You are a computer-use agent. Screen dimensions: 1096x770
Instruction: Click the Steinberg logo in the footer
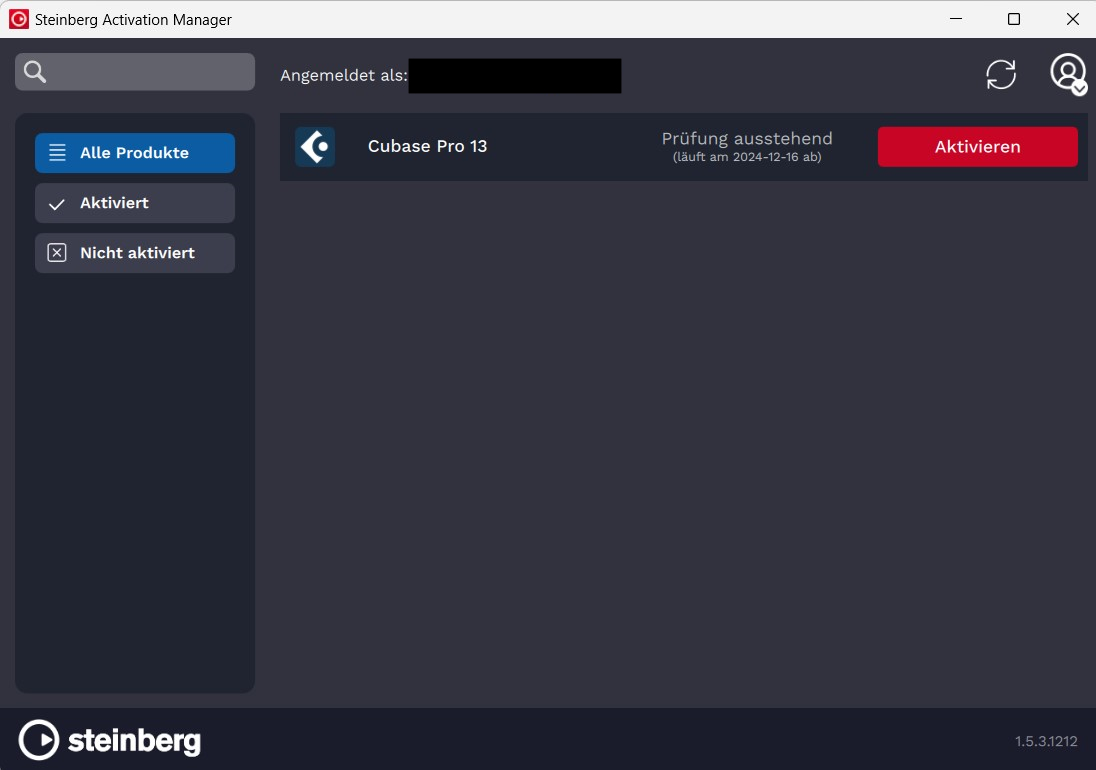point(110,740)
